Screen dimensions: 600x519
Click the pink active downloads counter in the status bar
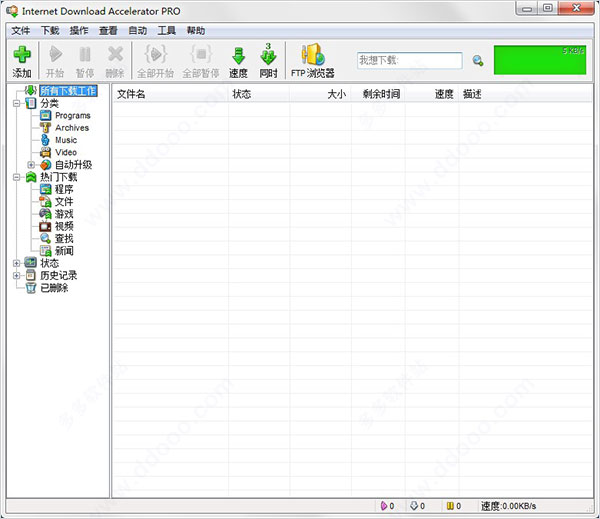click(387, 506)
